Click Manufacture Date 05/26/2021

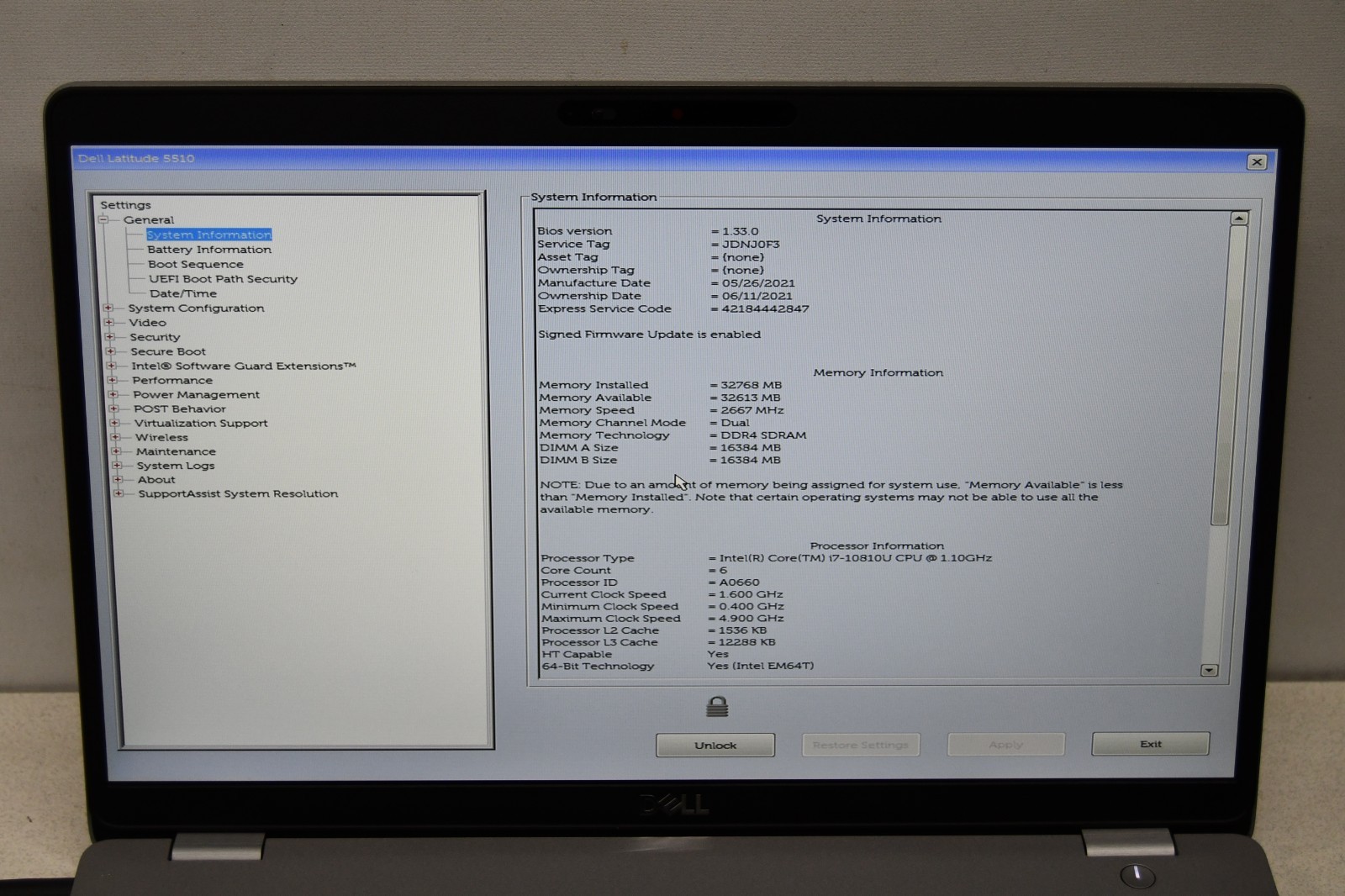pyautogui.click(x=758, y=283)
